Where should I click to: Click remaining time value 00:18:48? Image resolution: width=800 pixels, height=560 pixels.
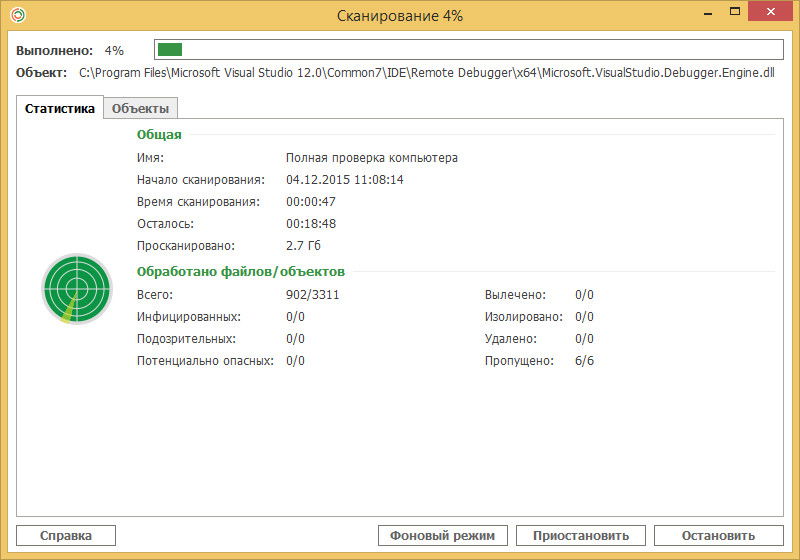pos(311,223)
